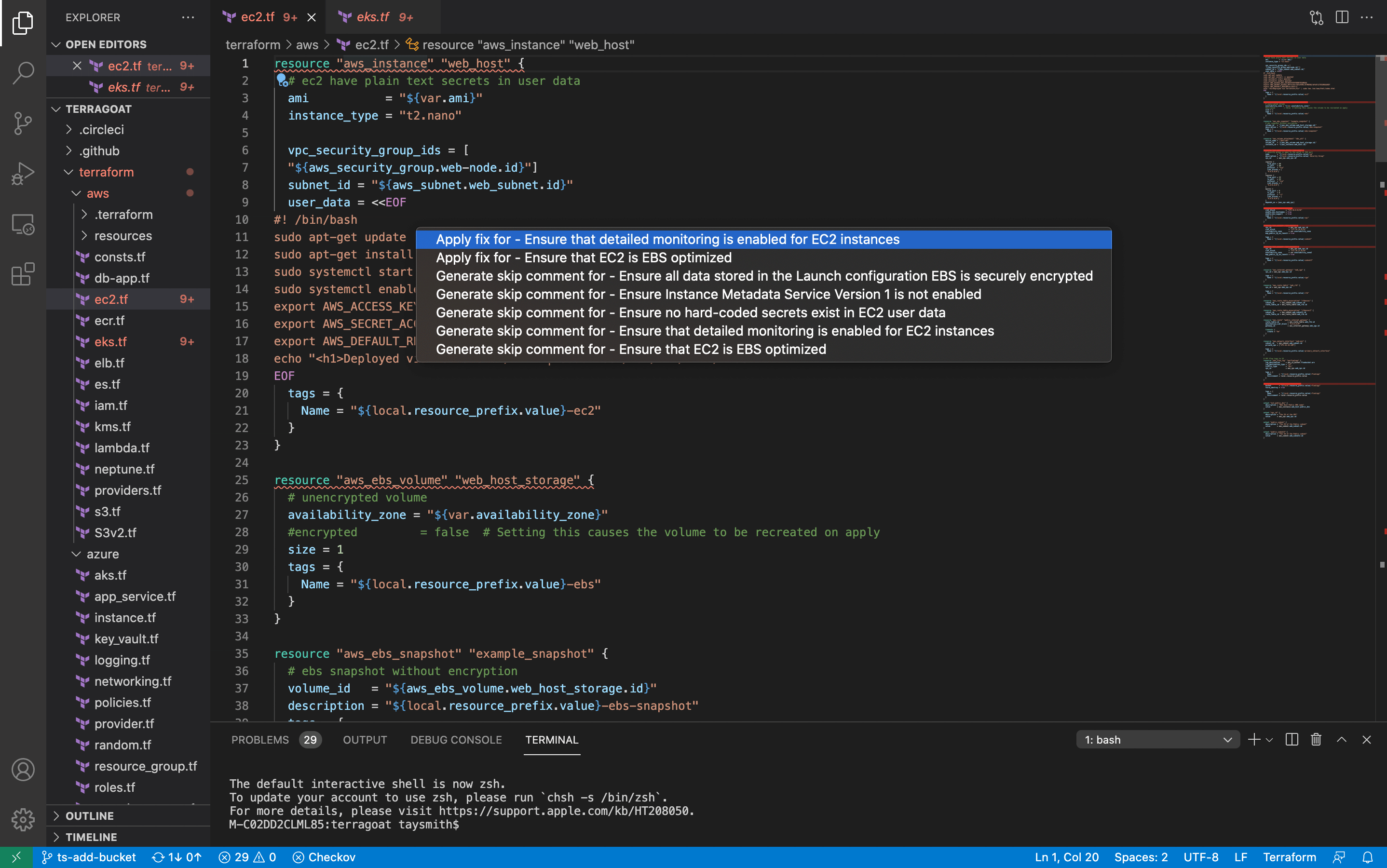Viewport: 1387px width, 868px height.
Task: Open the Run and Debug view
Action: pos(23,173)
